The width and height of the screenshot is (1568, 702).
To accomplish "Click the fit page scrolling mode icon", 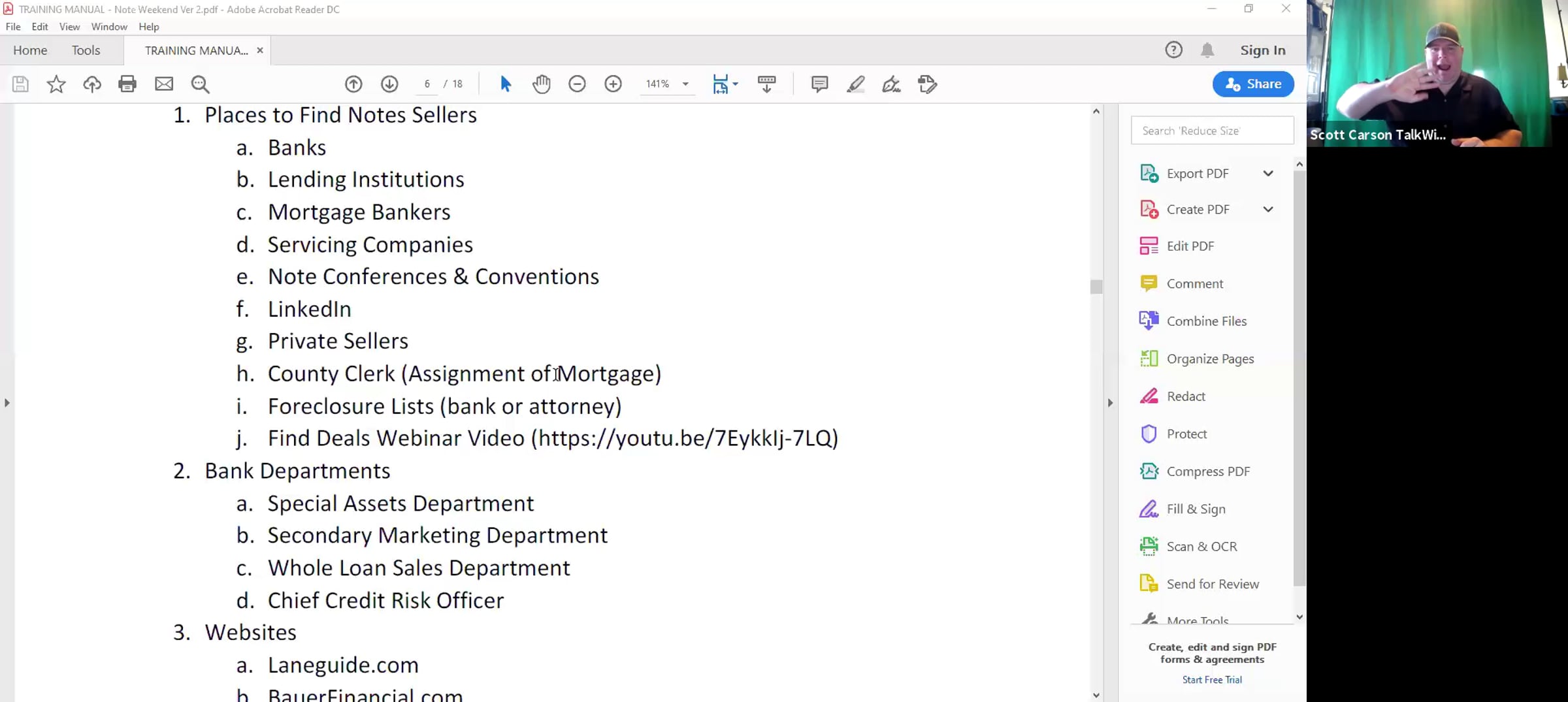I will point(720,84).
